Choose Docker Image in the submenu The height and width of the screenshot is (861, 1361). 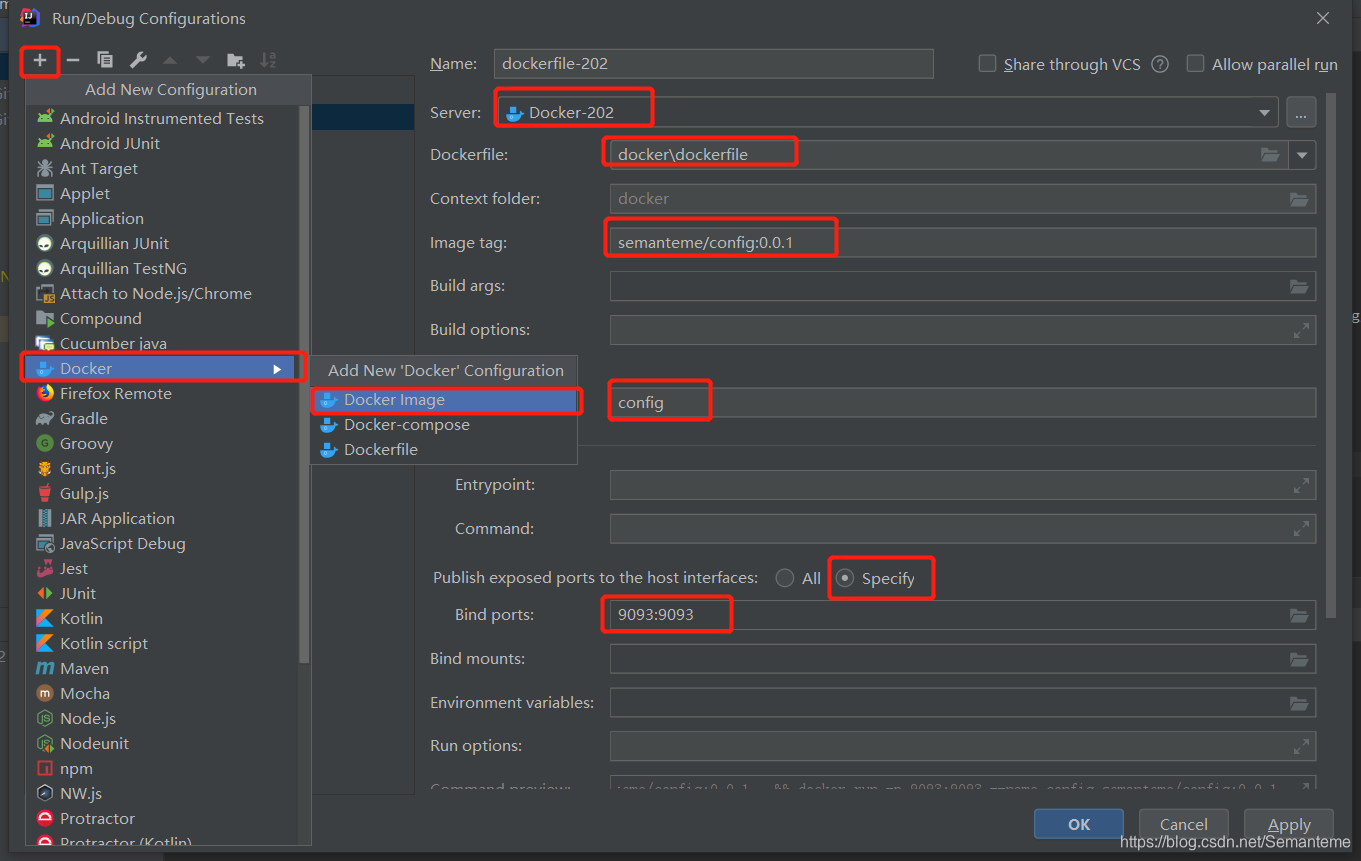click(444, 400)
